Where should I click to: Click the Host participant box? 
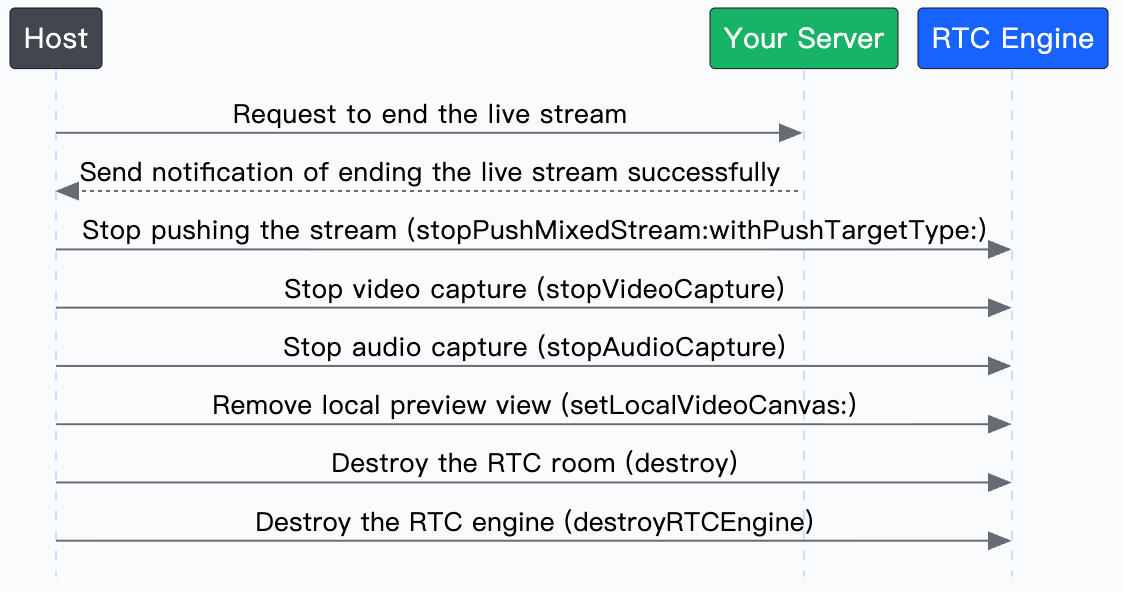point(56,39)
